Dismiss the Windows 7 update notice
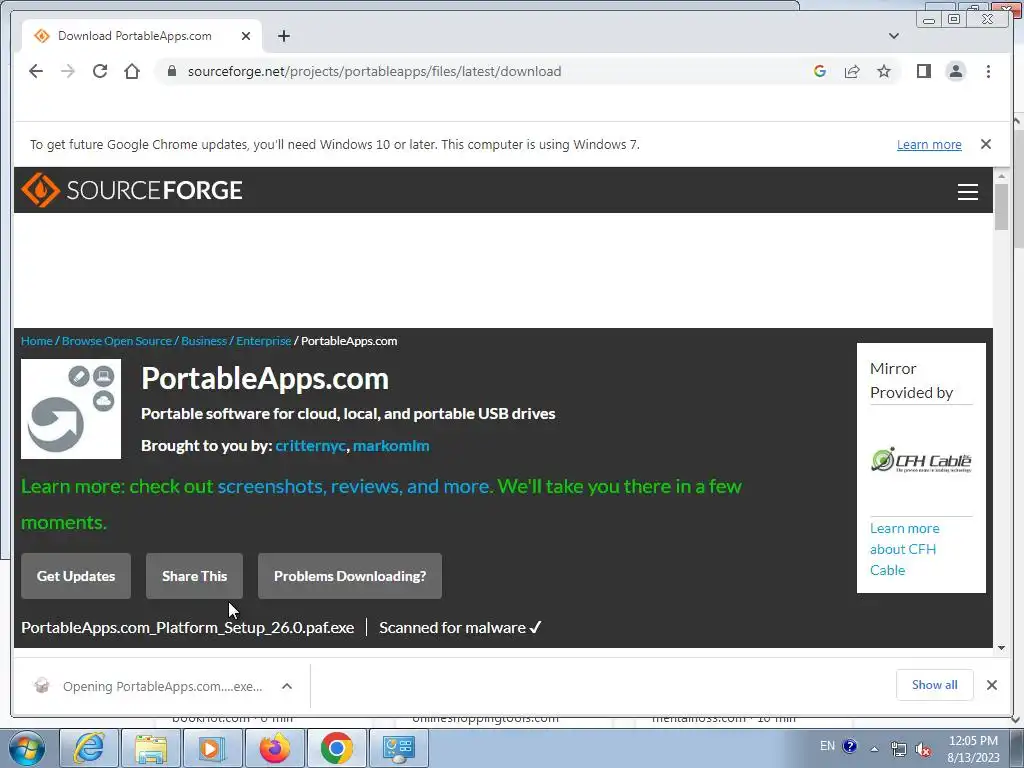The width and height of the screenshot is (1024, 768). (x=986, y=144)
